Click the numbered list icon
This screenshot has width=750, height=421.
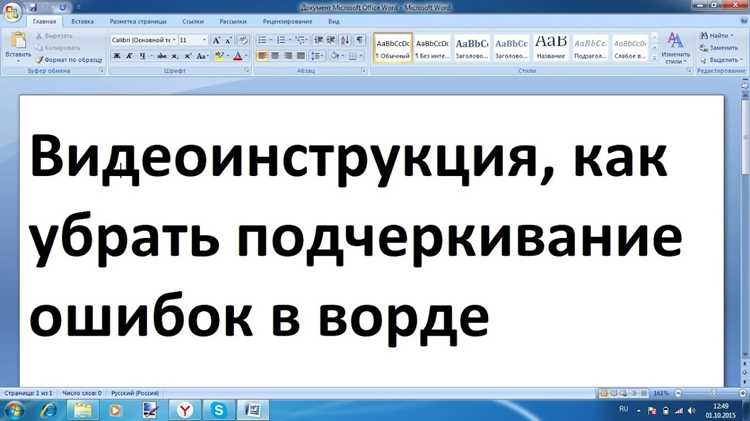click(281, 40)
